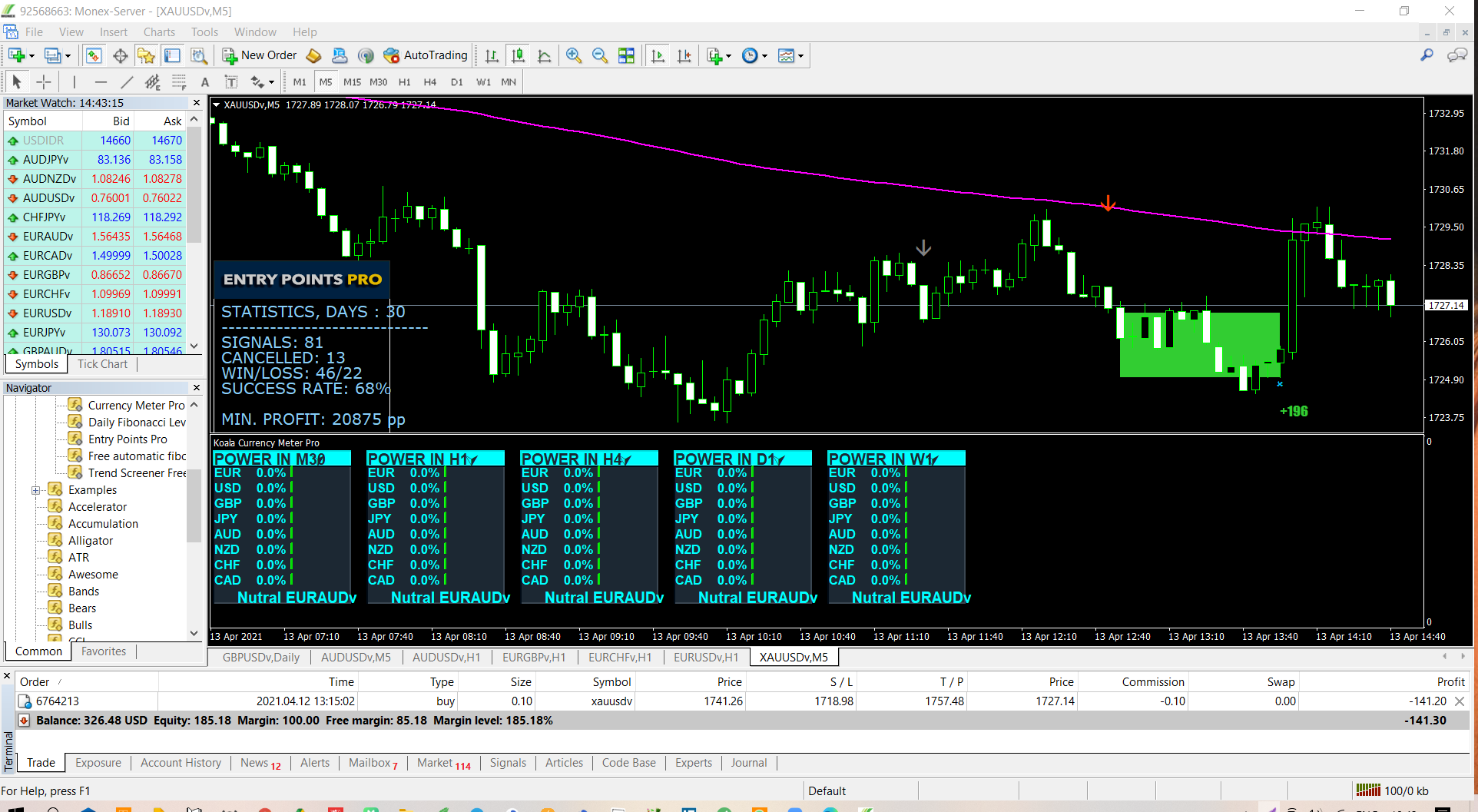
Task: Open the New Chart dropdown arrow
Action: [x=31, y=56]
